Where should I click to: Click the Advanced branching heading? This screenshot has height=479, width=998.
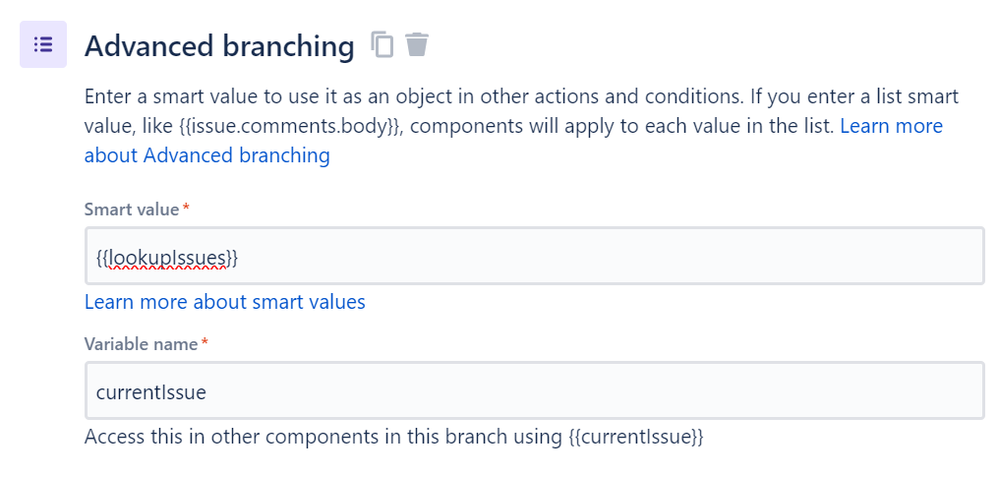(219, 46)
